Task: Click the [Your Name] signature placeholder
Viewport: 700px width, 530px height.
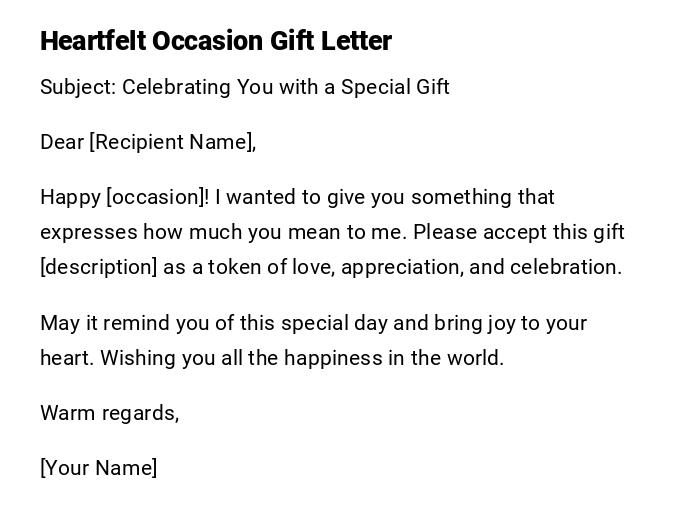Action: coord(98,468)
